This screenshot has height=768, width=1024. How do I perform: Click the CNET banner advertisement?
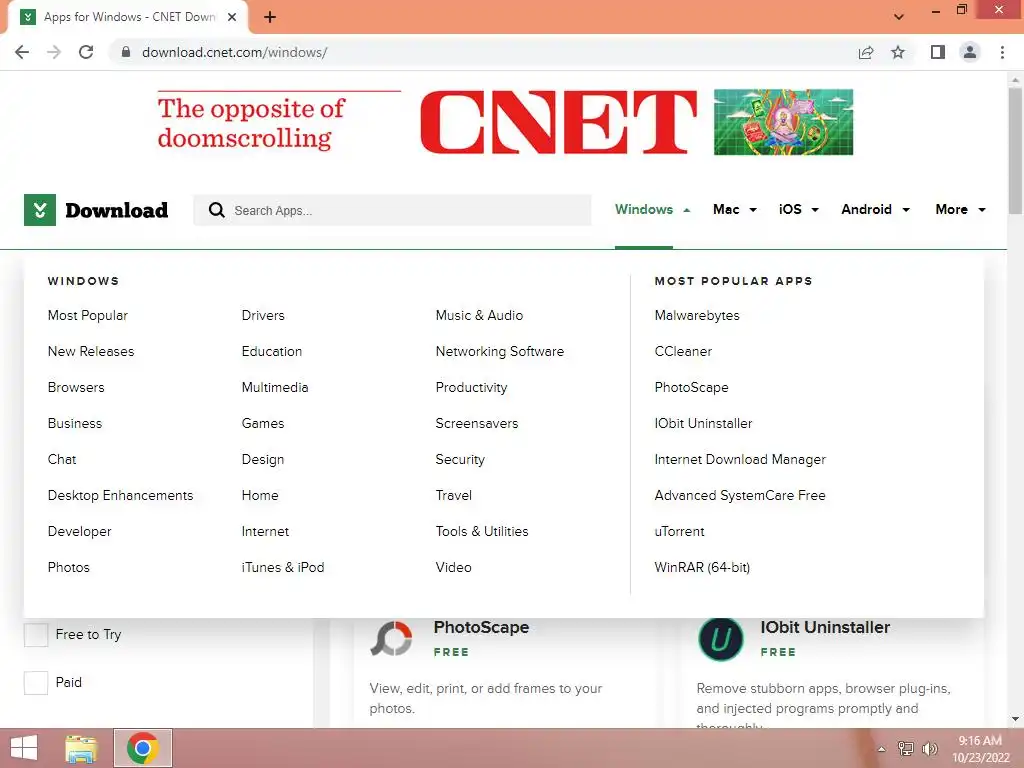pos(505,123)
